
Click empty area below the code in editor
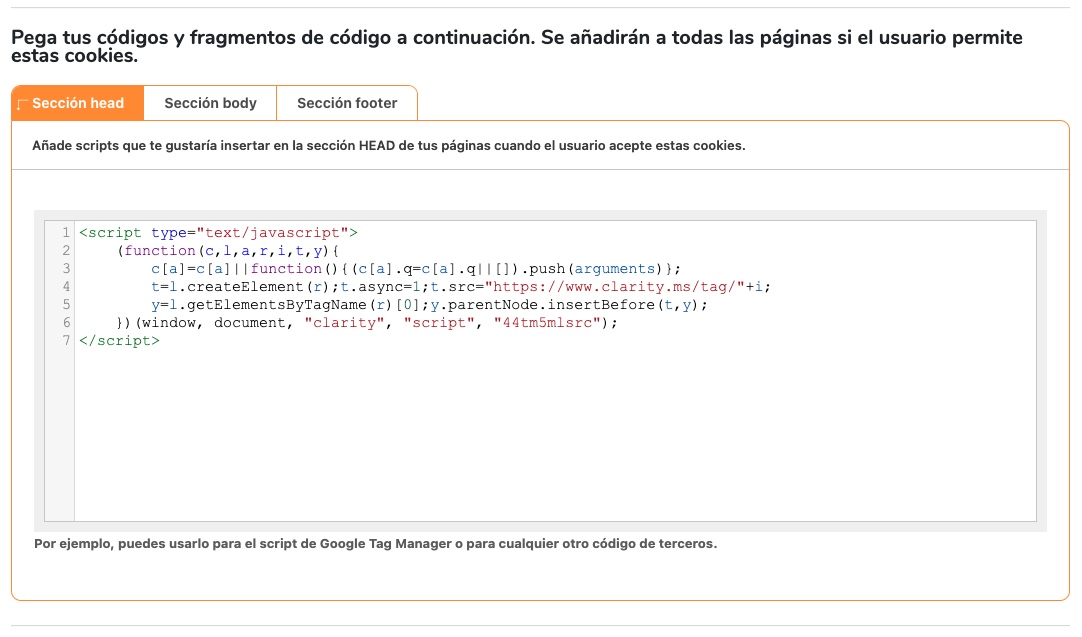[550, 440]
